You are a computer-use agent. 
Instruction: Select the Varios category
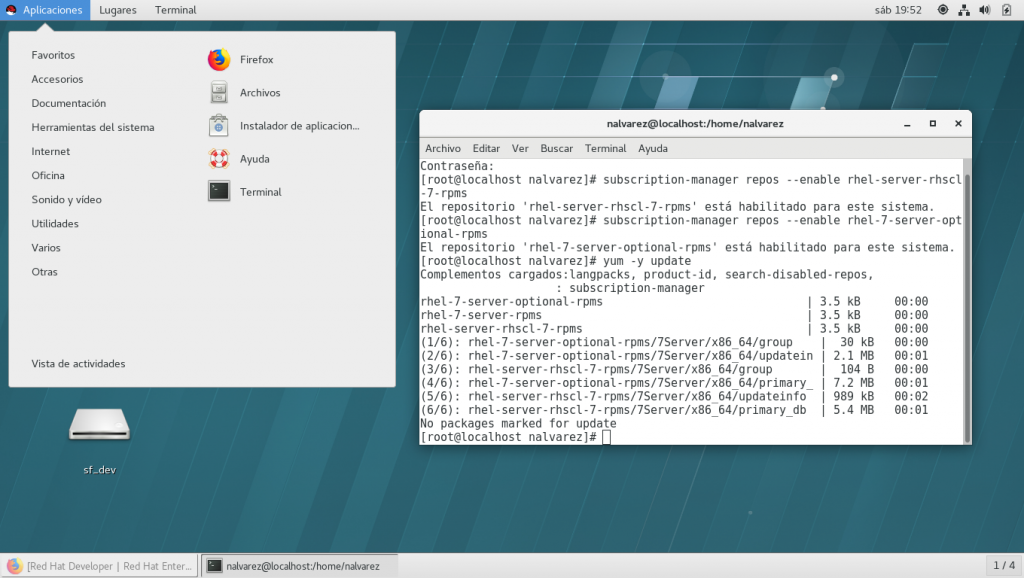[46, 248]
